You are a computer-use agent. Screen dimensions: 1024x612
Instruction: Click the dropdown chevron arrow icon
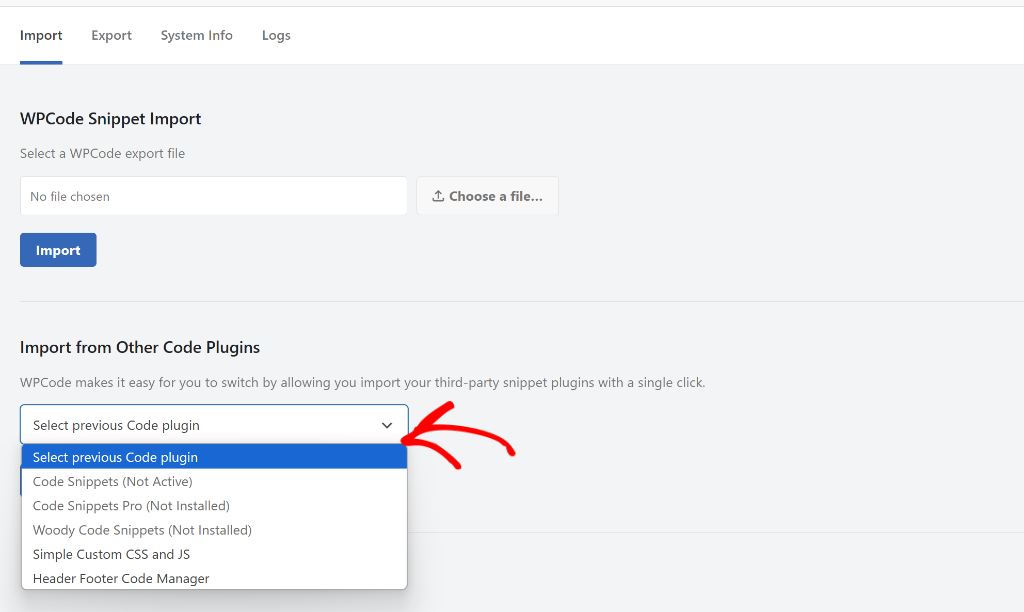(387, 425)
